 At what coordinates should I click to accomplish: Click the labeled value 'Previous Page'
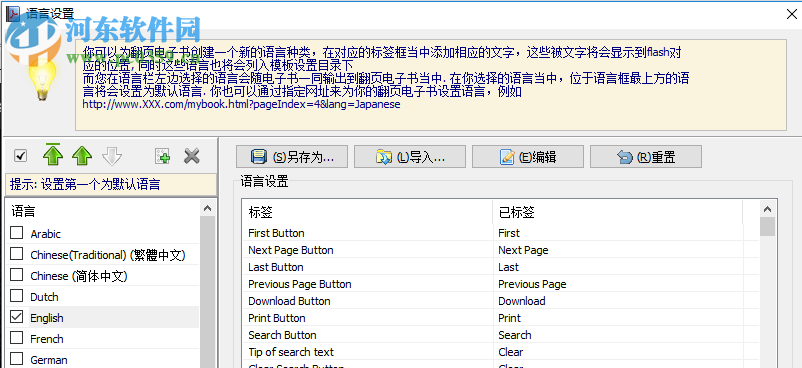[532, 284]
